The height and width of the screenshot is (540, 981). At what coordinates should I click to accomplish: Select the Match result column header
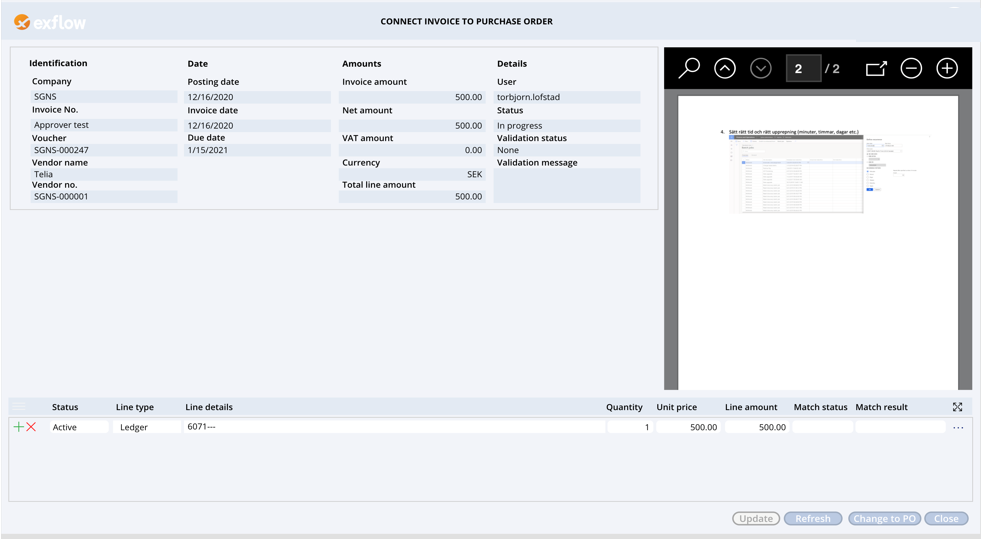882,407
